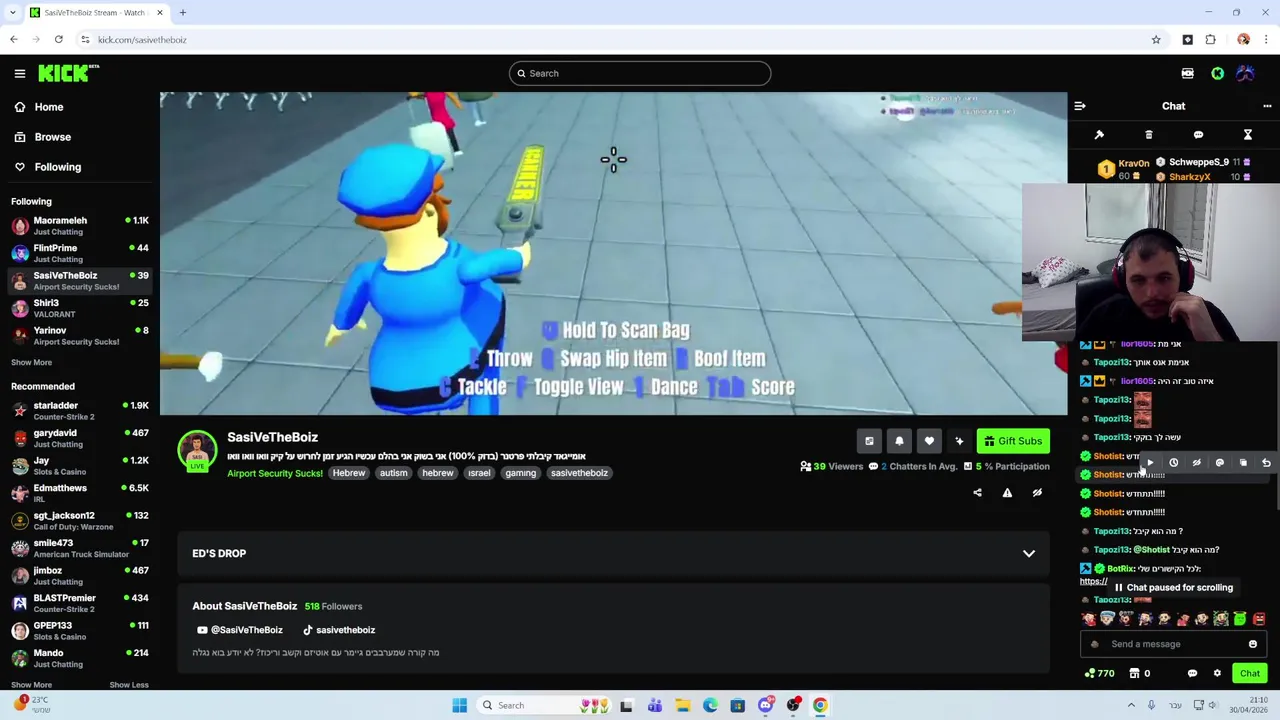Click the multi-view layout icon beside bell

point(869,441)
